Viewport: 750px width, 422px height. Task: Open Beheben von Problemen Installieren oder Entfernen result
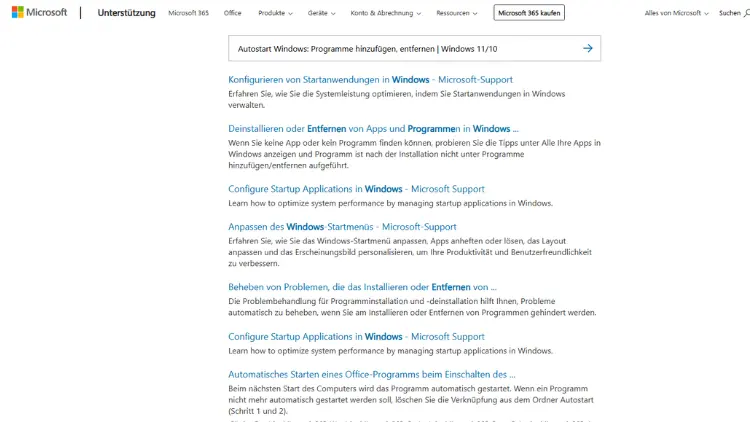[x=362, y=287]
